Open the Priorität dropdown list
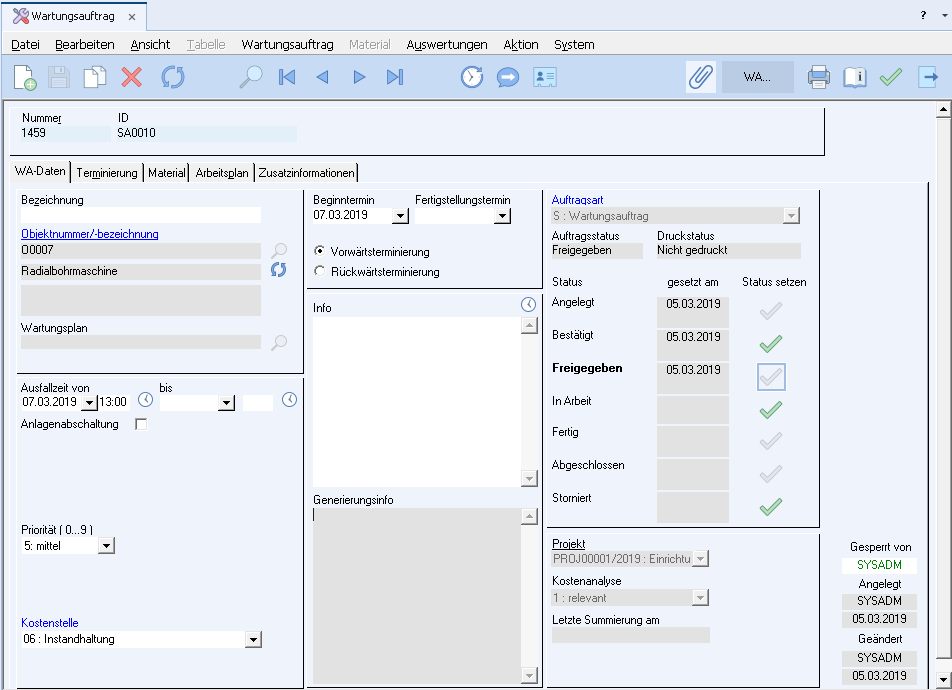952x690 pixels. 107,546
